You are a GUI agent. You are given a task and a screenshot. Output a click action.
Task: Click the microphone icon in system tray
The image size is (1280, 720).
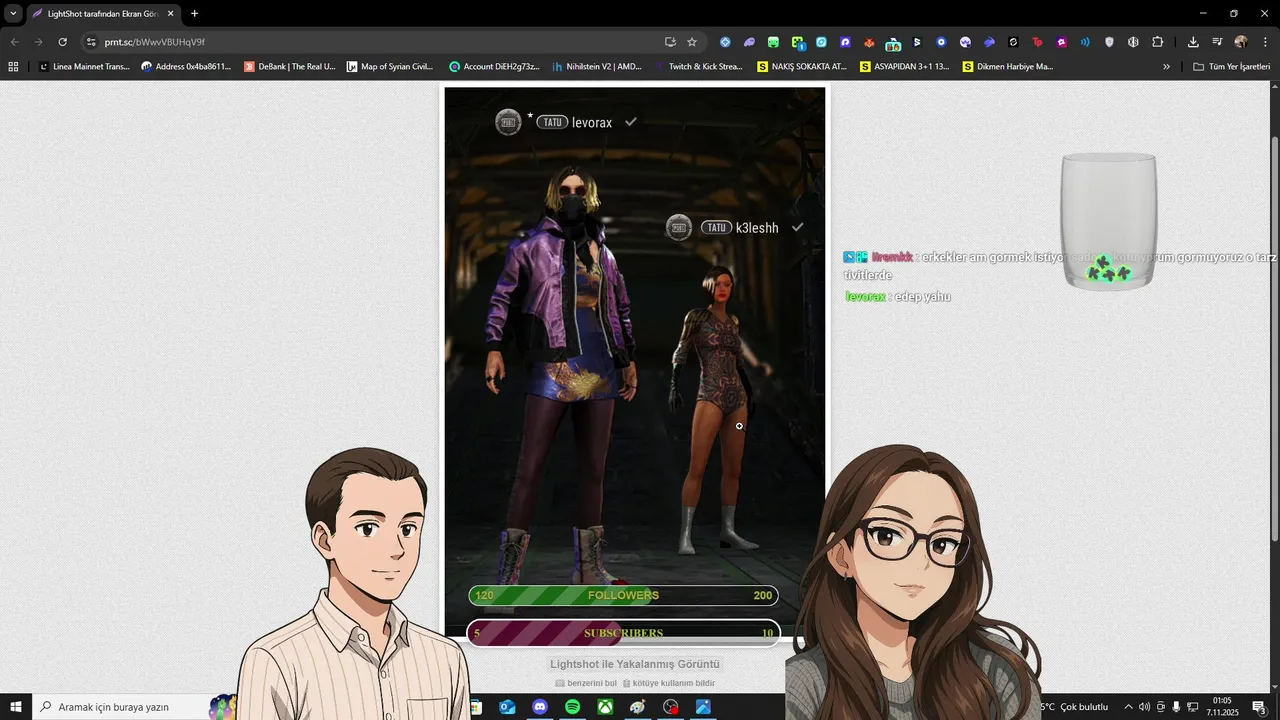coord(1176,707)
